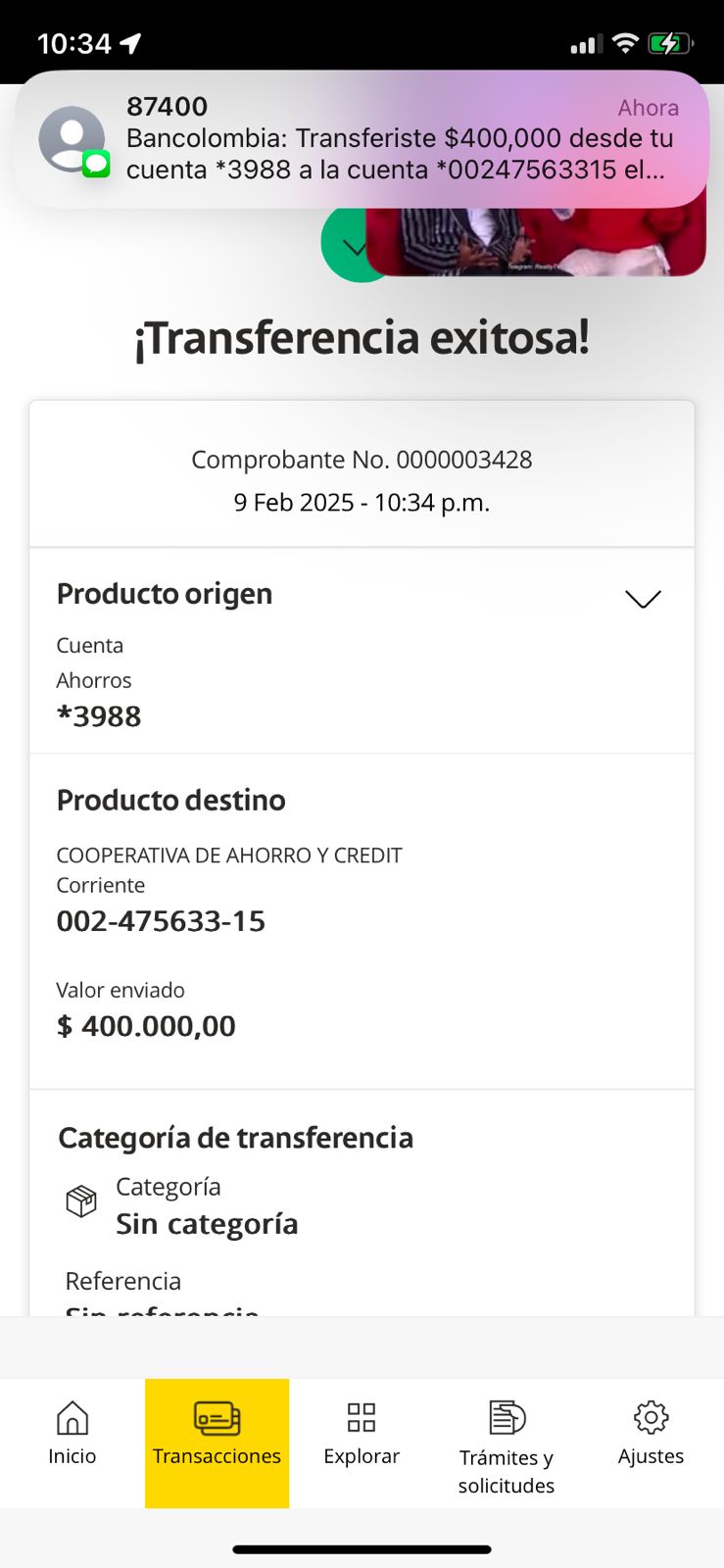This screenshot has height=1568, width=724.
Task: Tap the Transacciones card icon
Action: pyautogui.click(x=217, y=1417)
